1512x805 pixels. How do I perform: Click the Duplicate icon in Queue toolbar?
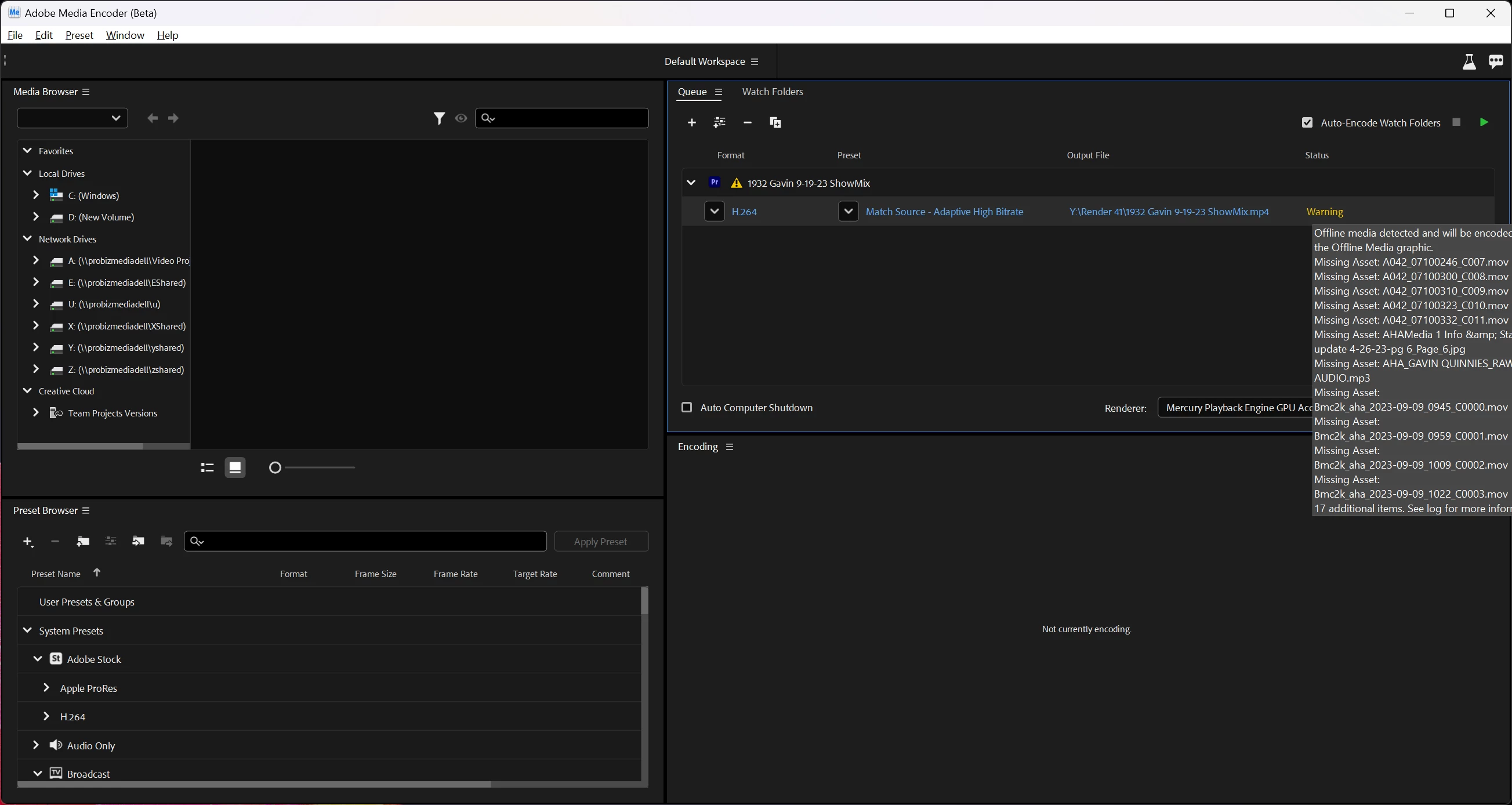pos(775,123)
